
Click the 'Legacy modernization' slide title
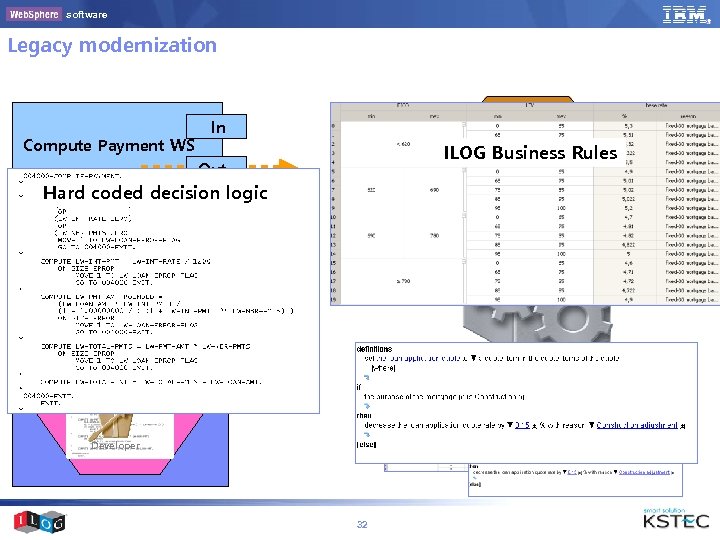pos(112,45)
